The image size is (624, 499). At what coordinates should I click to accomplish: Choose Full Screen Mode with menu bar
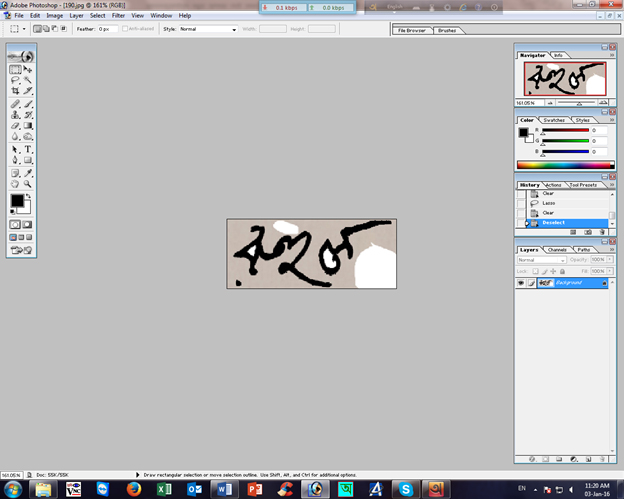pos(21,237)
